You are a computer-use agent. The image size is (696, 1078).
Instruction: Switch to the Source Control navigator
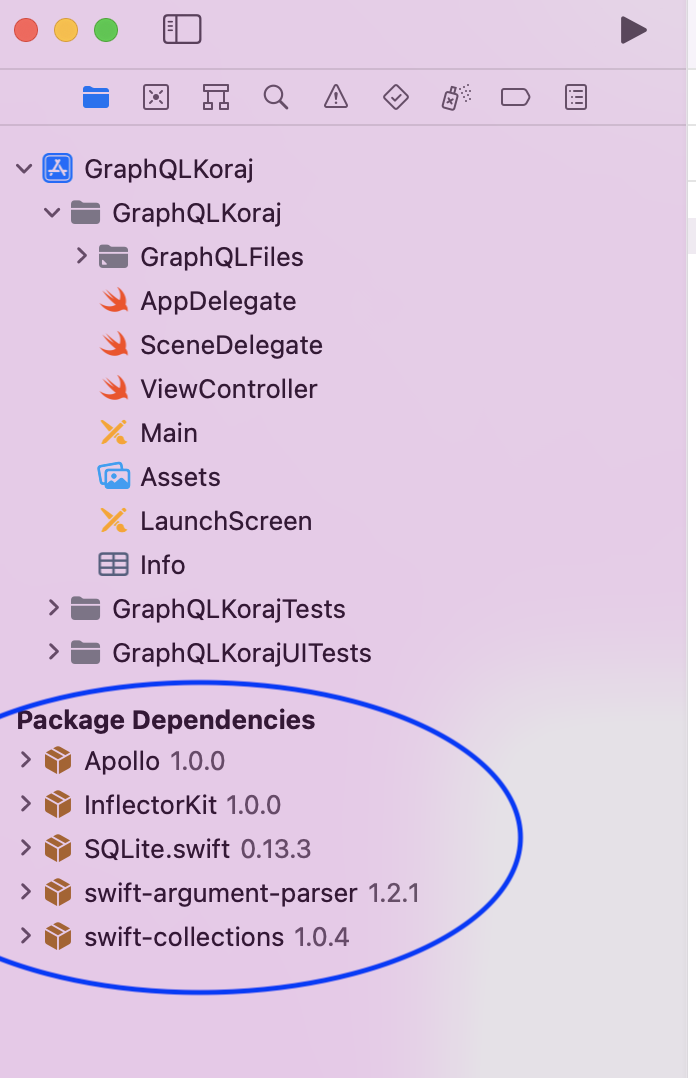[156, 97]
